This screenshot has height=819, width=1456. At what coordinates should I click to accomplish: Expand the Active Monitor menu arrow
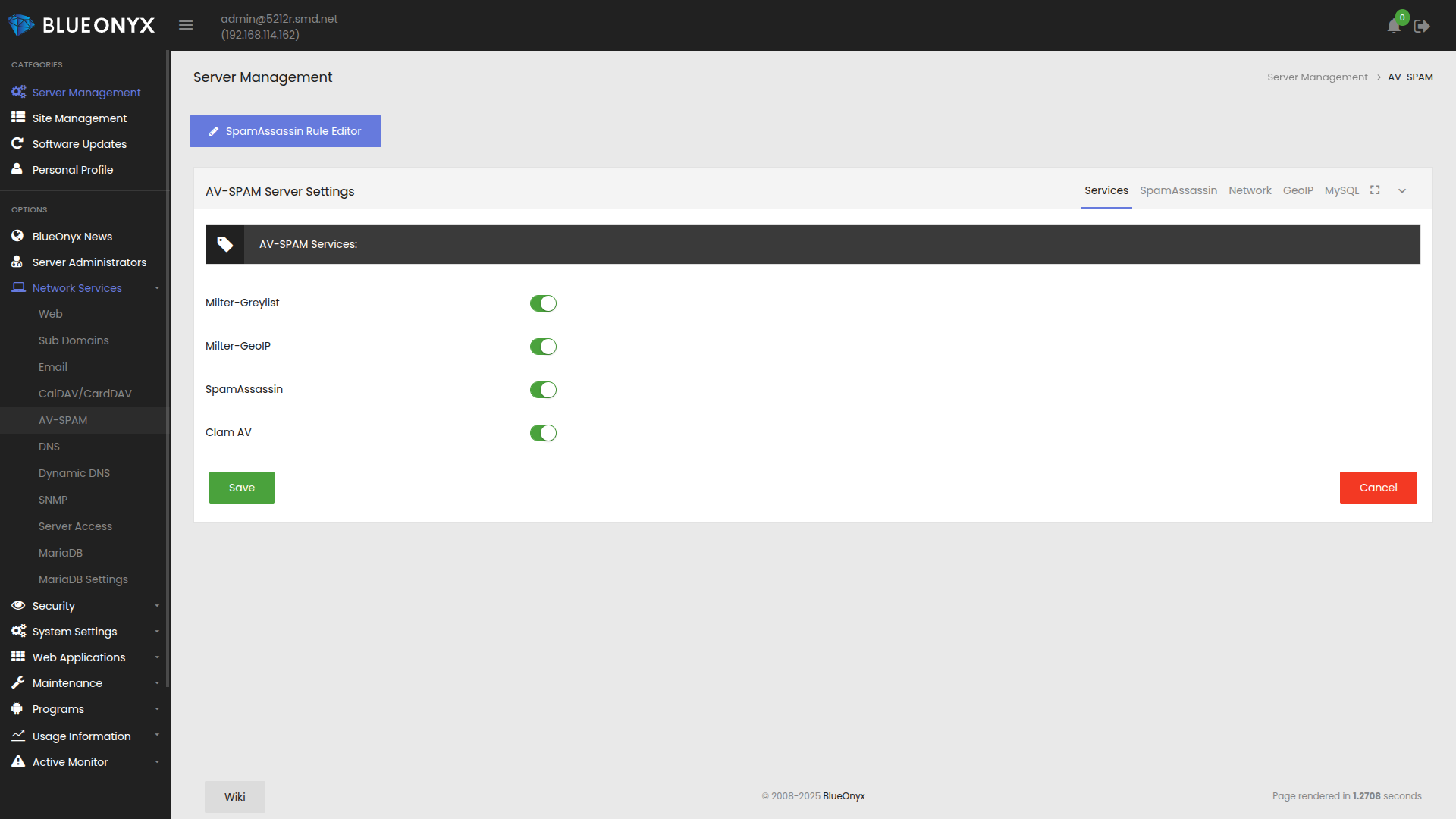point(157,762)
